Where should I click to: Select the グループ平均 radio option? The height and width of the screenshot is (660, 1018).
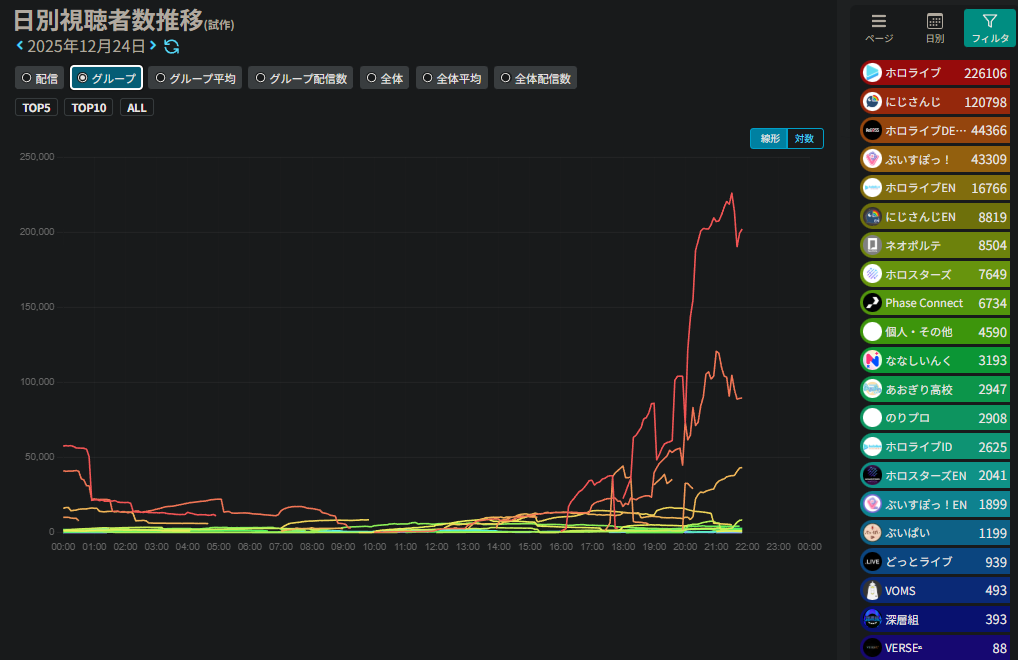tap(195, 78)
